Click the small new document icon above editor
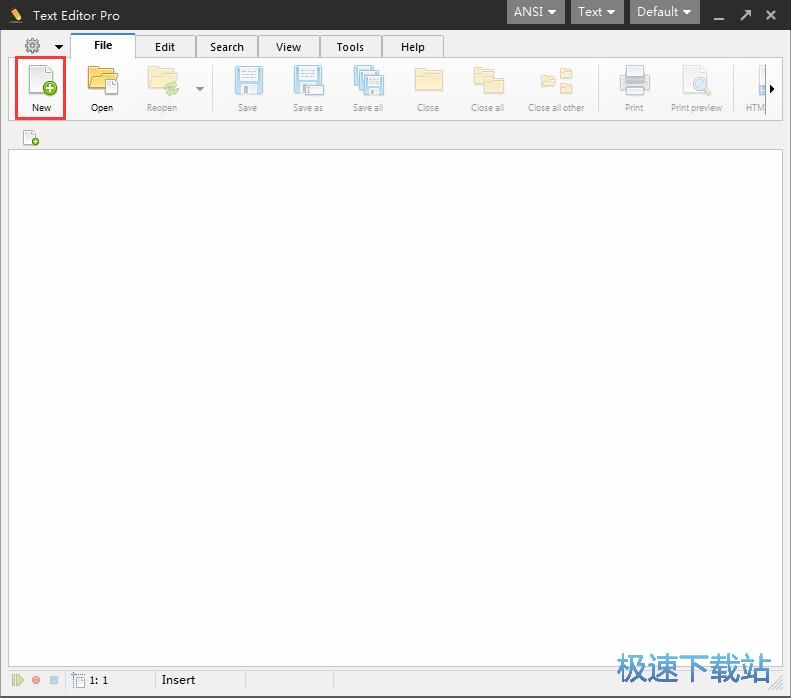The height and width of the screenshot is (698, 791). click(31, 139)
